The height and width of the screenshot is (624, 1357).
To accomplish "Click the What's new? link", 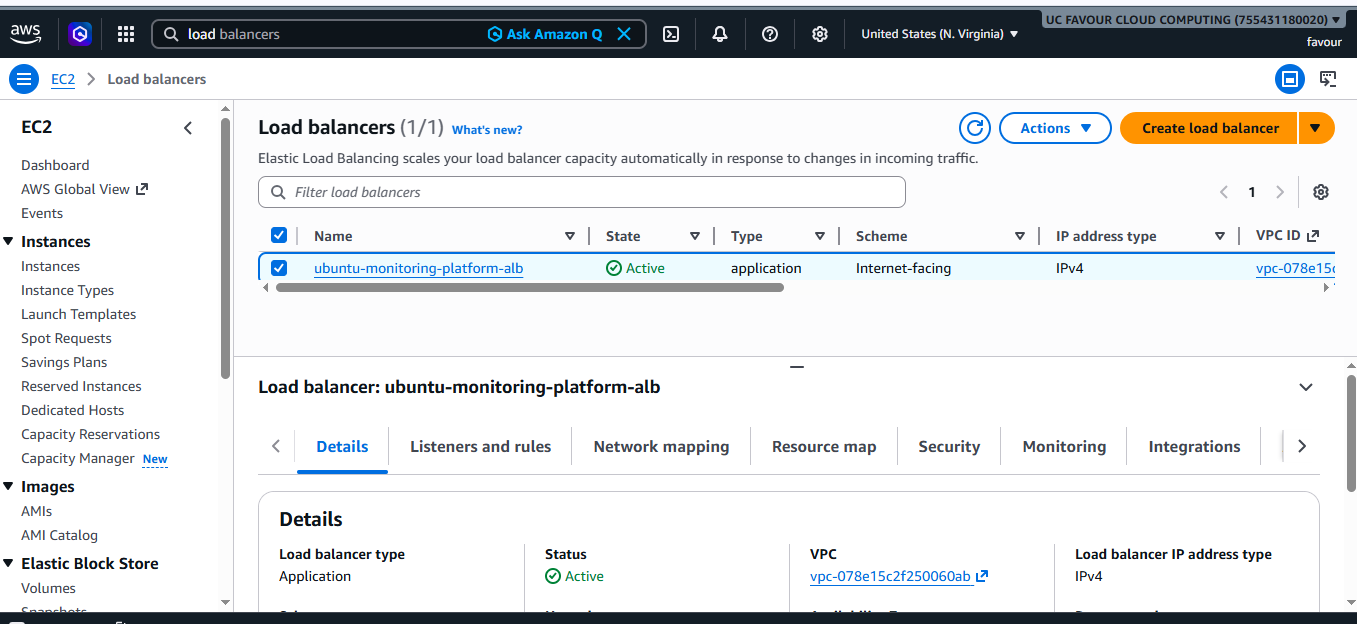I will (487, 130).
